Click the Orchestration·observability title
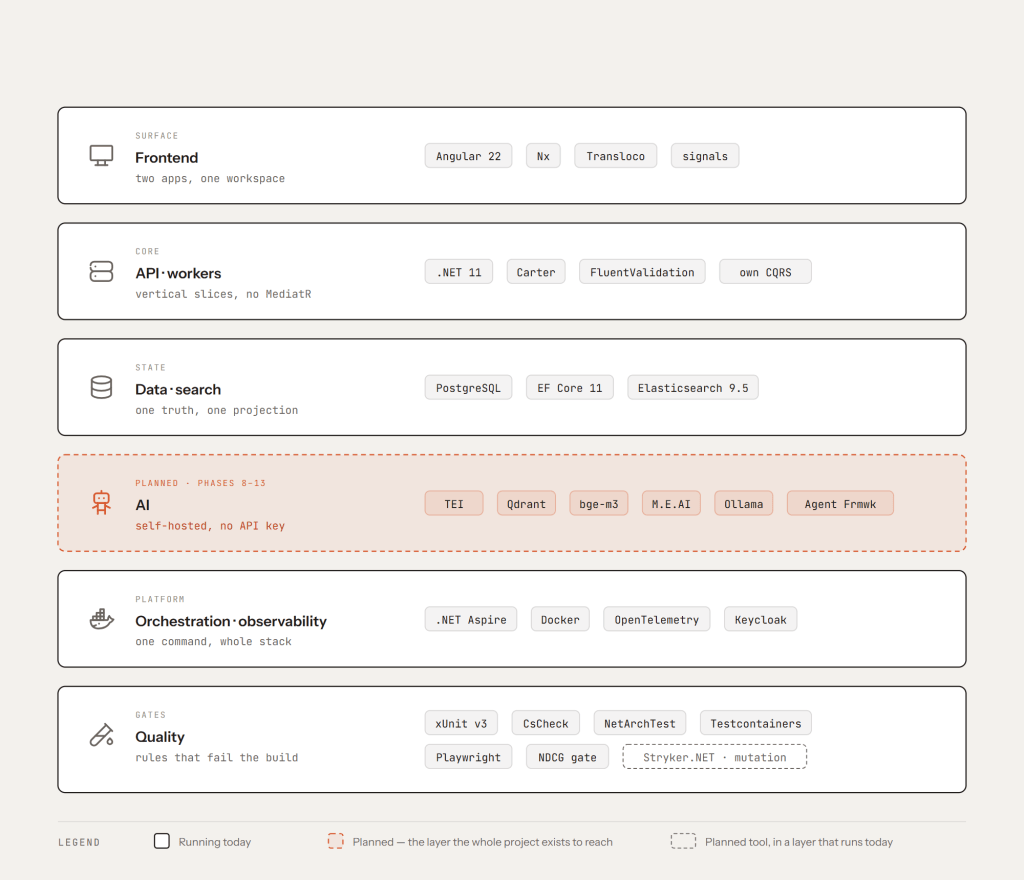The image size is (1024, 880). point(231,621)
